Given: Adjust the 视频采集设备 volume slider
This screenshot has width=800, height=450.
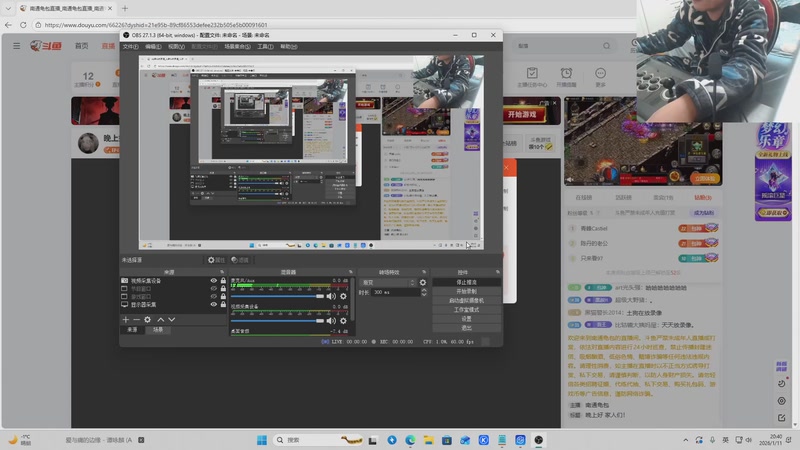Looking at the screenshot, I should [278, 321].
